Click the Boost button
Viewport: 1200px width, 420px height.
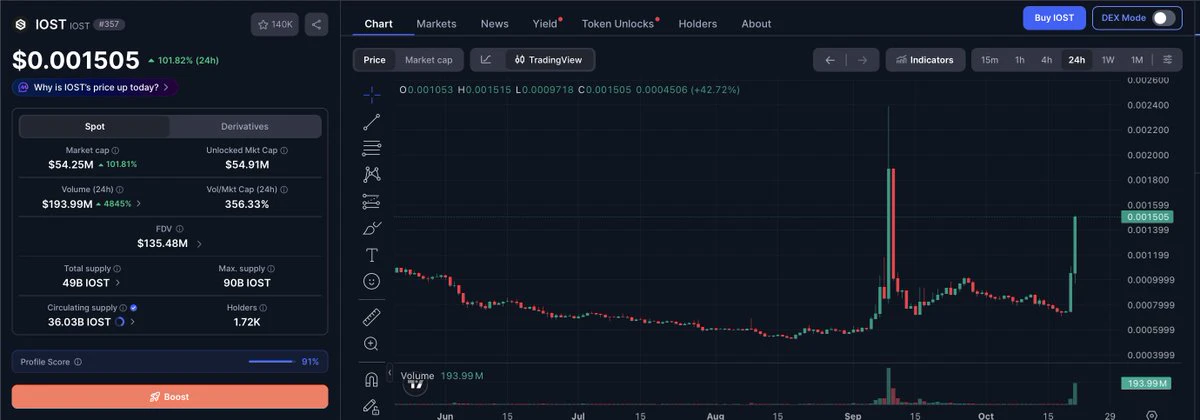170,397
